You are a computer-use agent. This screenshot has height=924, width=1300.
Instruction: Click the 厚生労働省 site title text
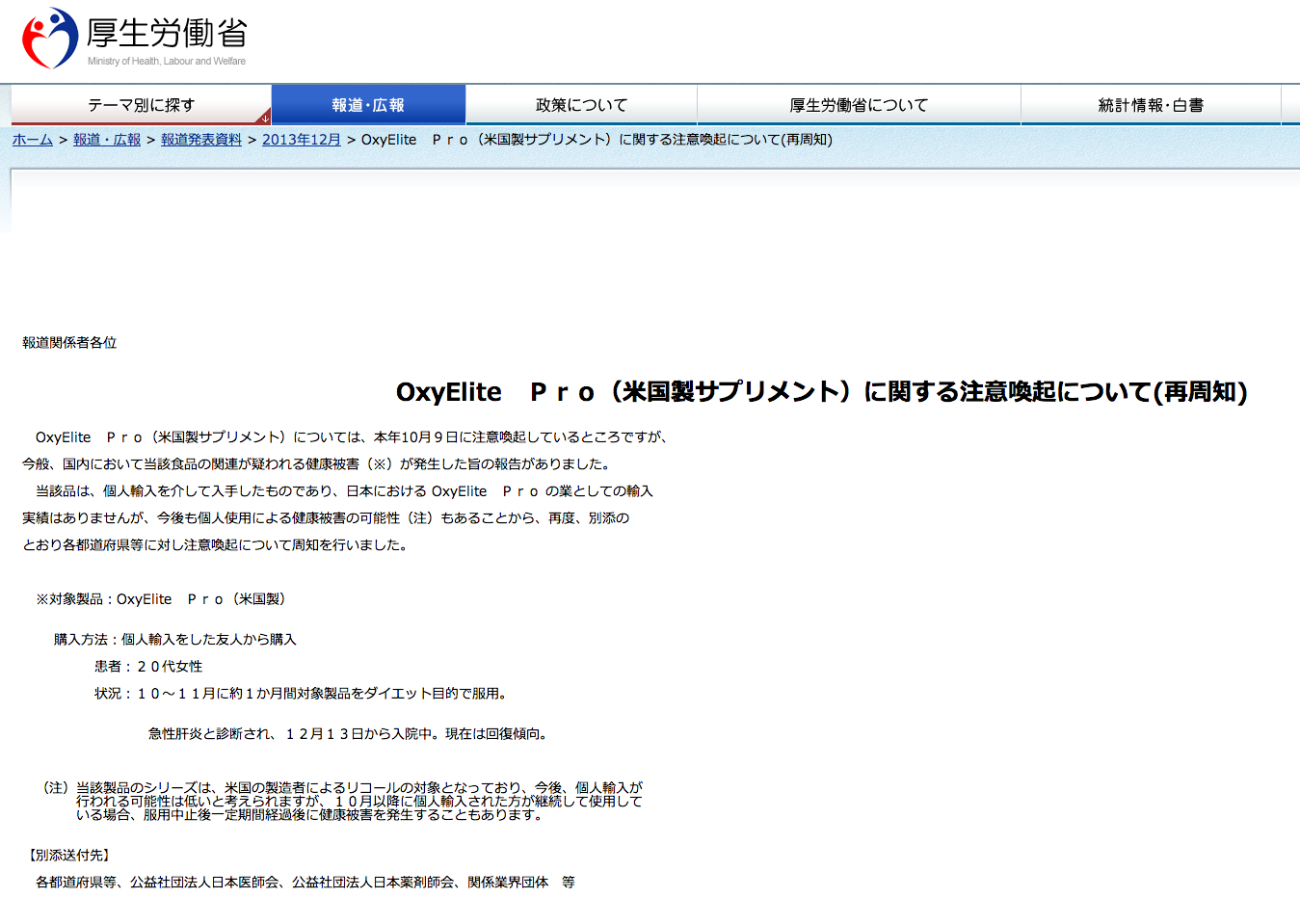pos(167,33)
